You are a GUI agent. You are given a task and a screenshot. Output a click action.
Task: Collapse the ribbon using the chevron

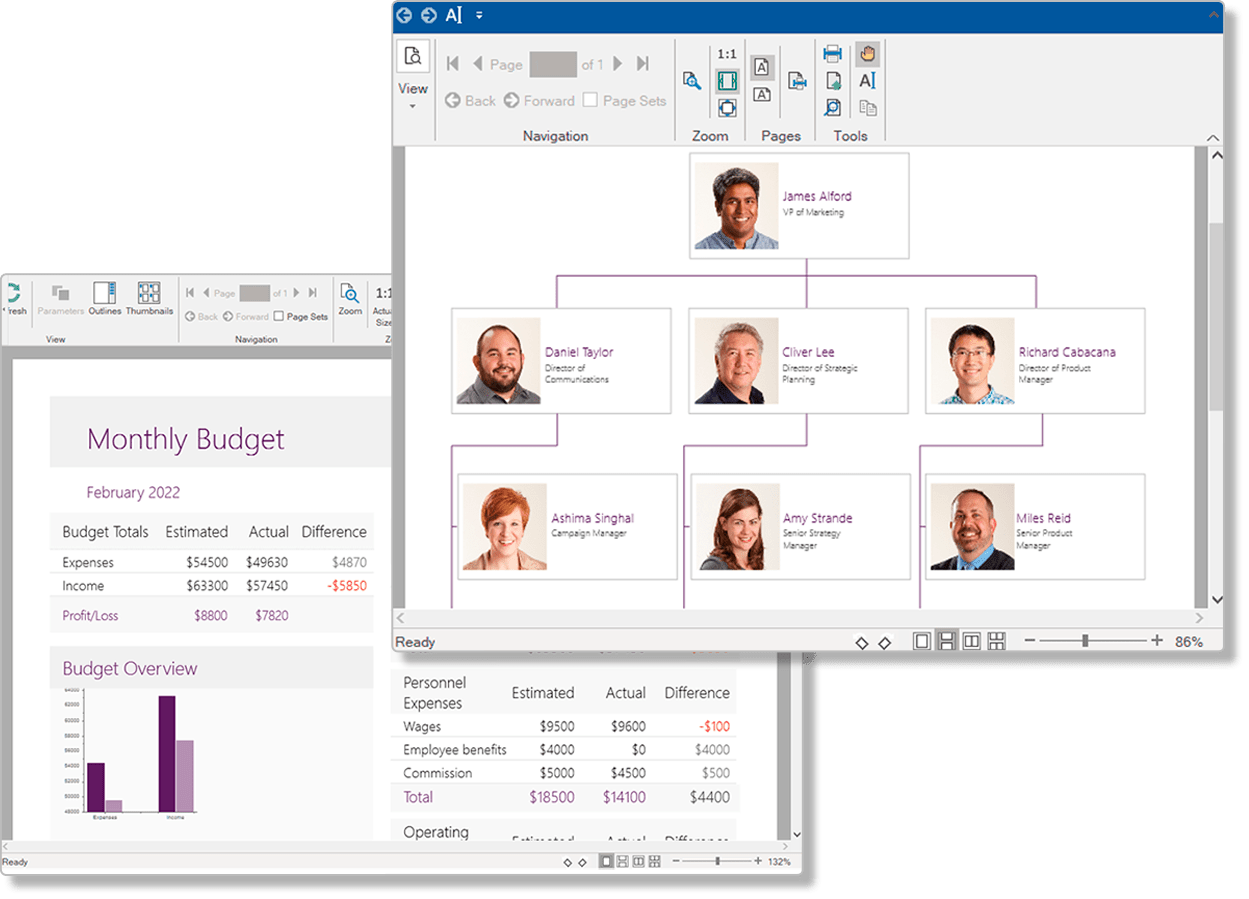[x=1213, y=137]
